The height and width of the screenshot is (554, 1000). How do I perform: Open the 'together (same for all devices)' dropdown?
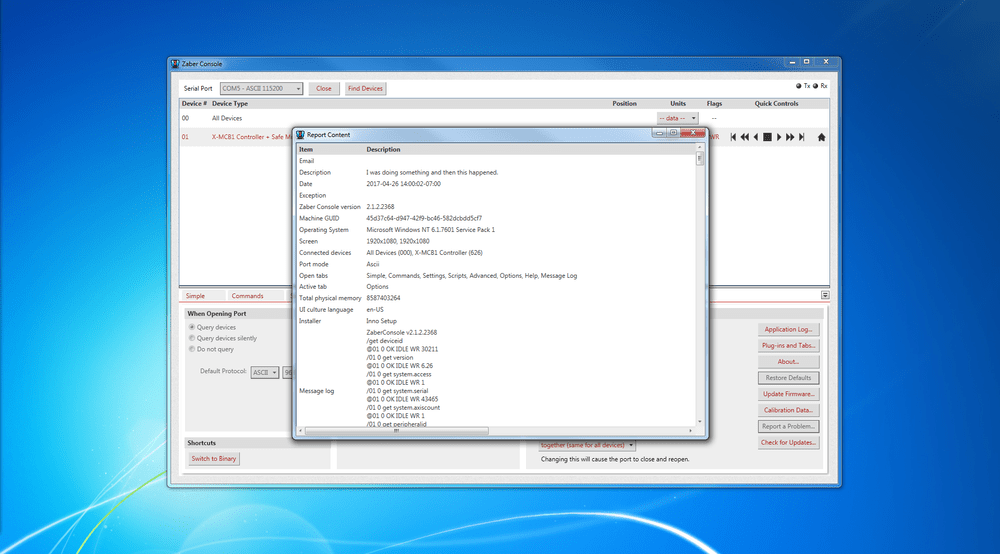[587, 445]
